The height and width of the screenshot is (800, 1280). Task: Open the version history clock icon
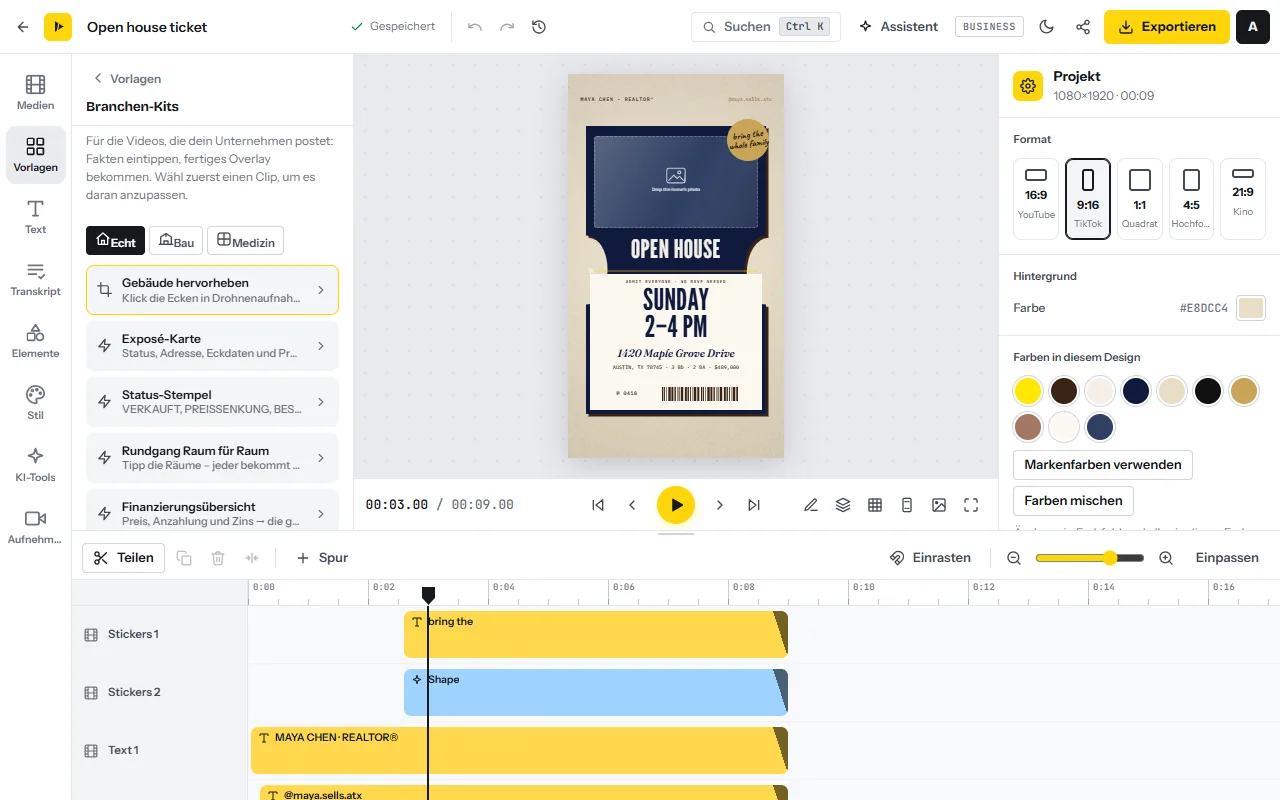coord(539,27)
